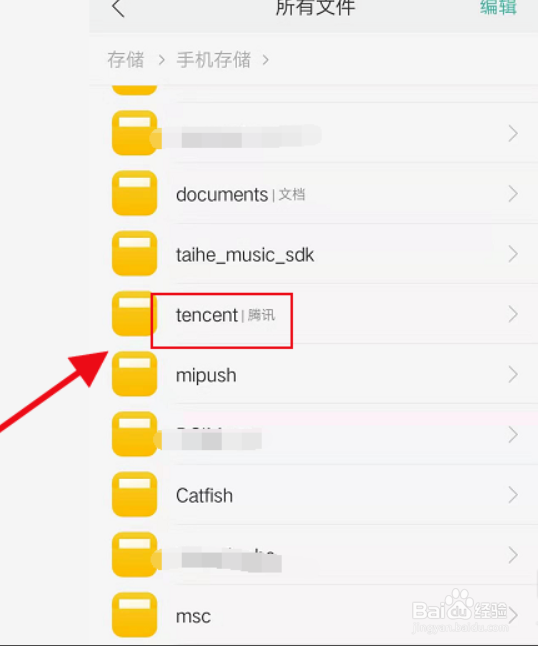Viewport: 538px width, 646px height.
Task: Expand the tencent row chevron
Action: click(x=513, y=314)
